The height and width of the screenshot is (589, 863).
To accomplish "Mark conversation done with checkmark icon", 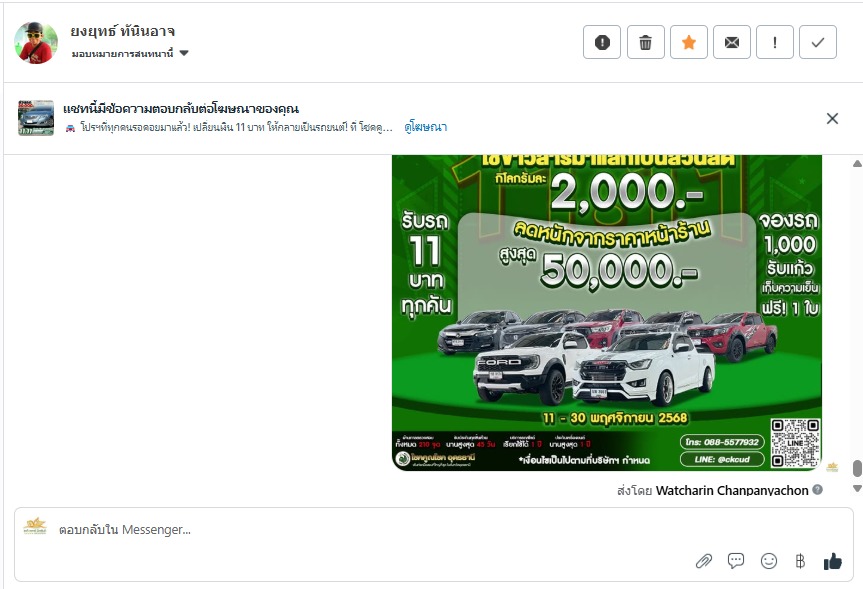I will tap(818, 42).
